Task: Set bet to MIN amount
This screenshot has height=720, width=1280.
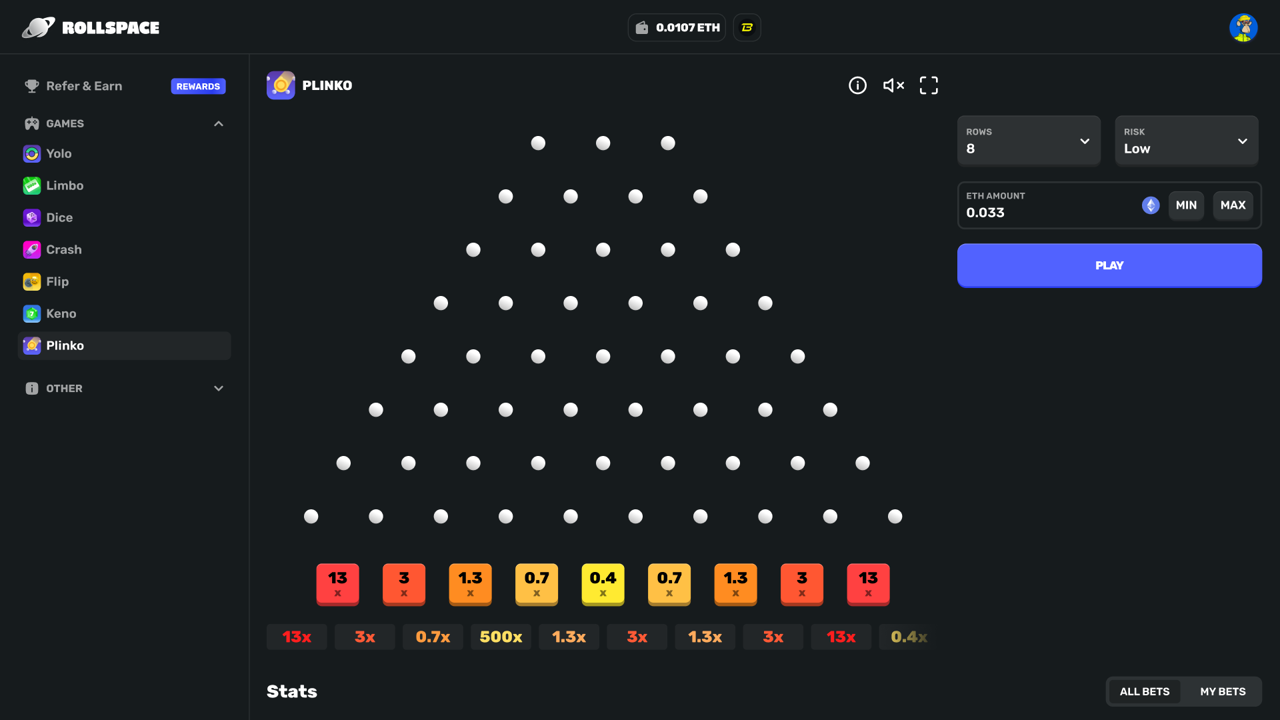Action: [x=1186, y=205]
